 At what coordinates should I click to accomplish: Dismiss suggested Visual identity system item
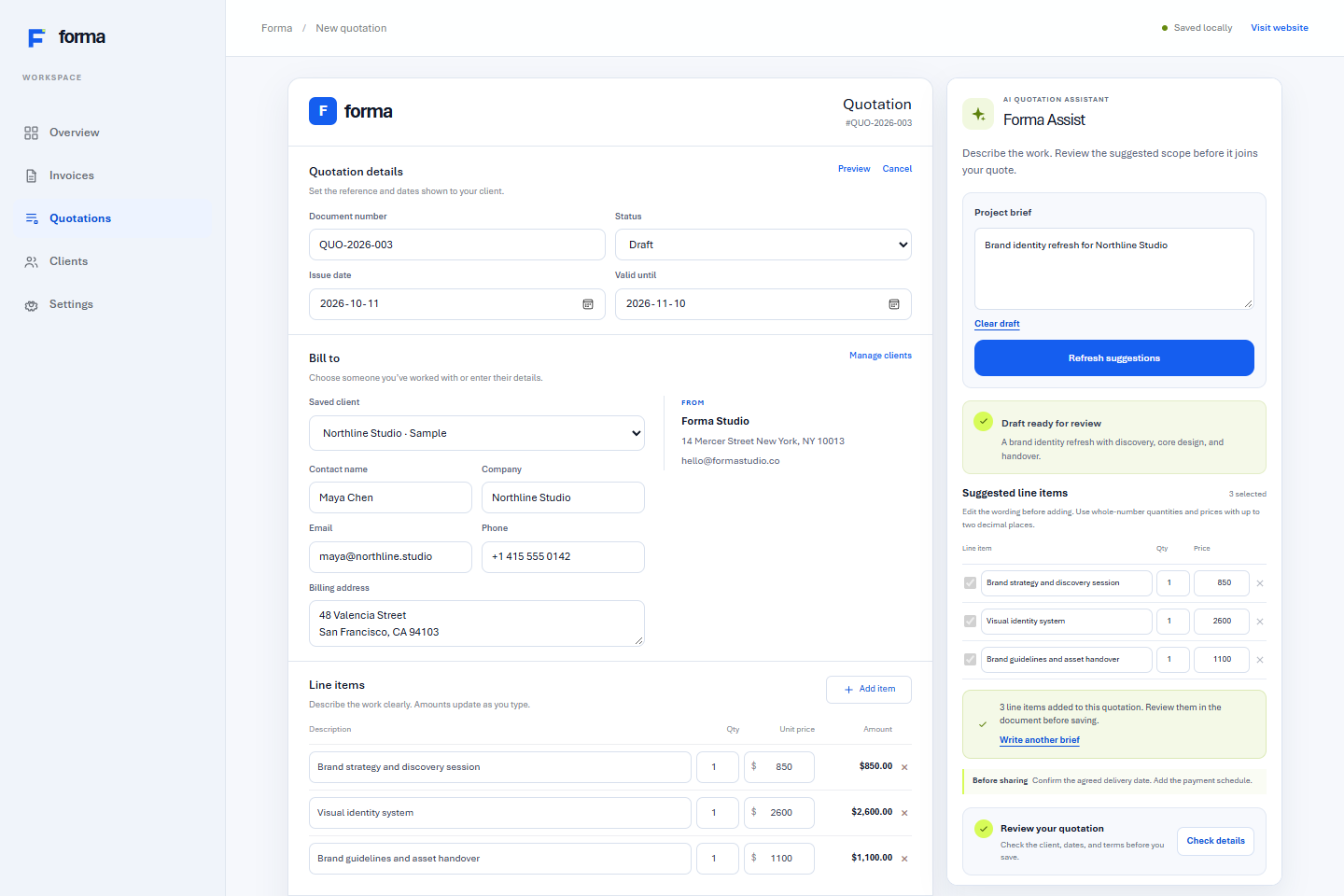[x=1260, y=622]
